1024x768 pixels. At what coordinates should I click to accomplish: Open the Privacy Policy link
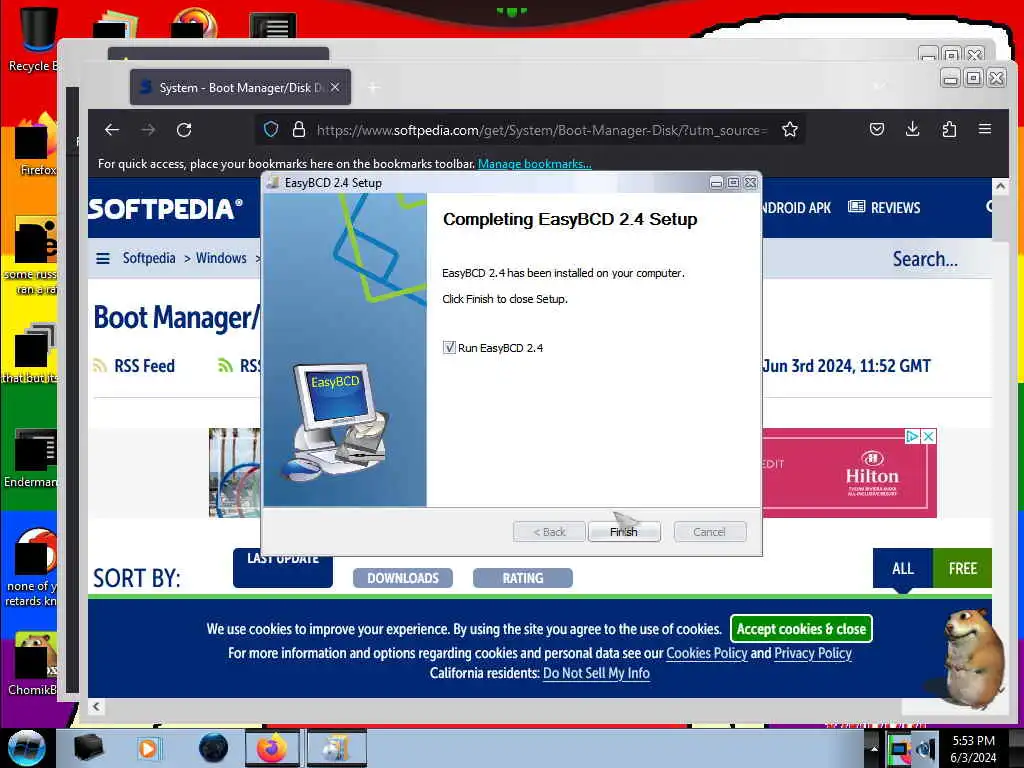(813, 653)
